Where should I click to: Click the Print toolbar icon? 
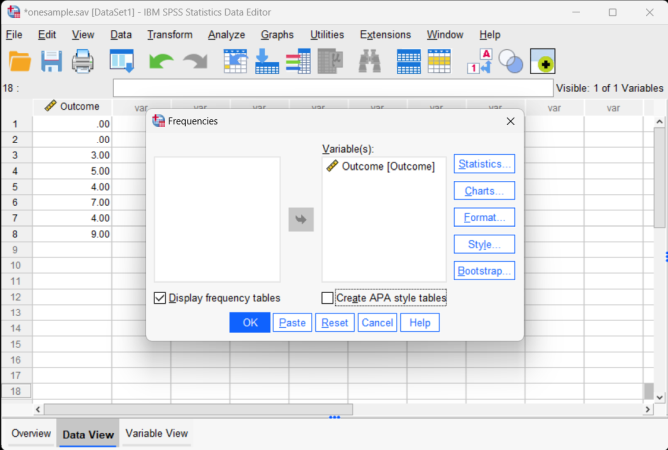[x=83, y=61]
